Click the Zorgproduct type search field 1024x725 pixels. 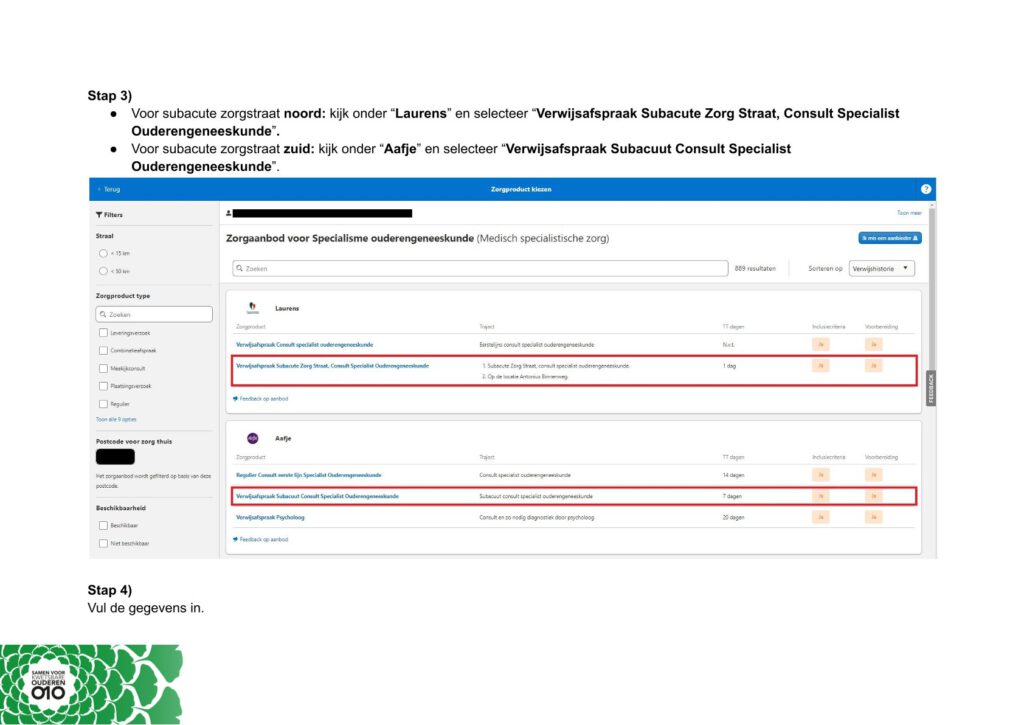click(154, 314)
